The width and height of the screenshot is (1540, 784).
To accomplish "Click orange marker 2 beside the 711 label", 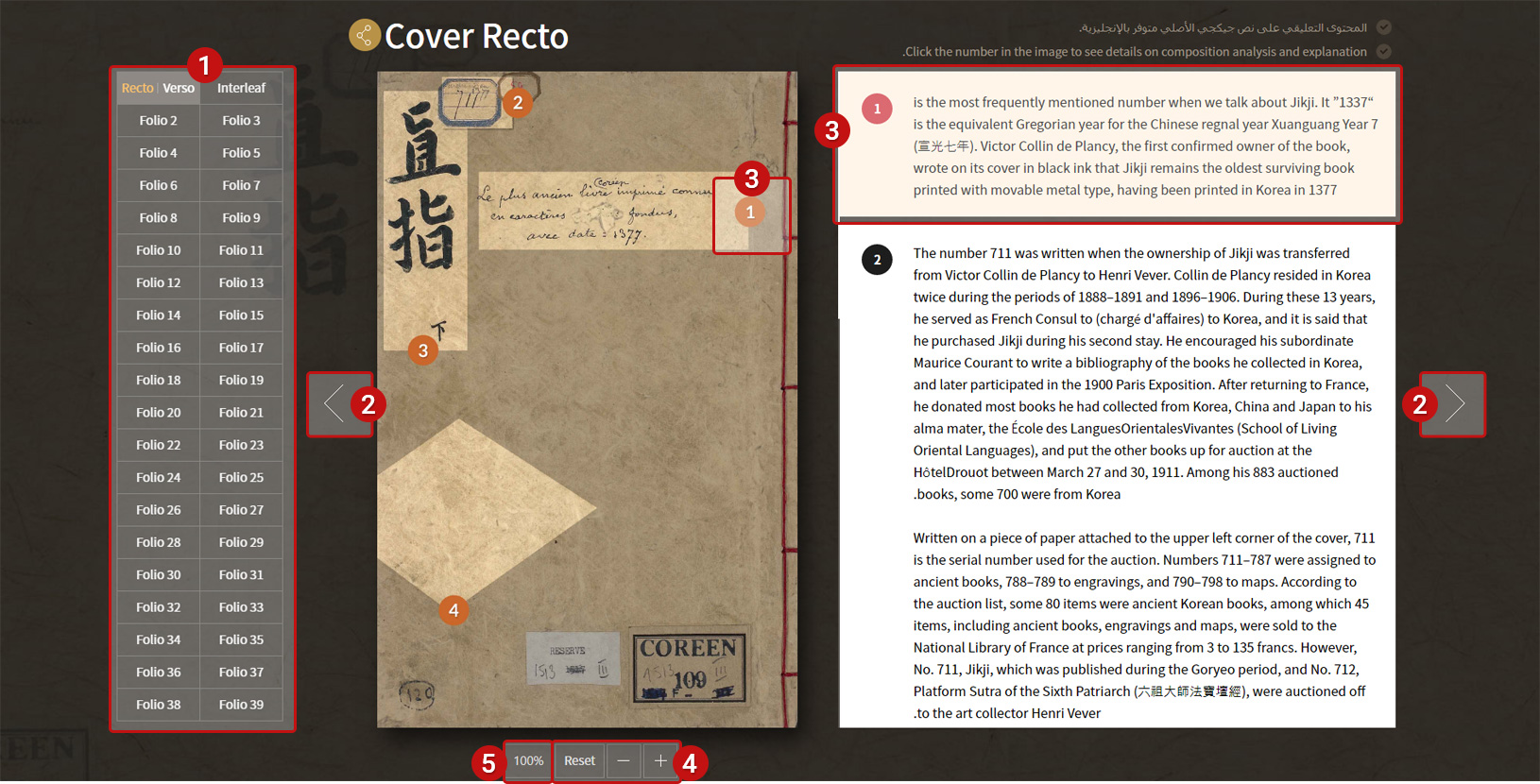I will tap(518, 103).
